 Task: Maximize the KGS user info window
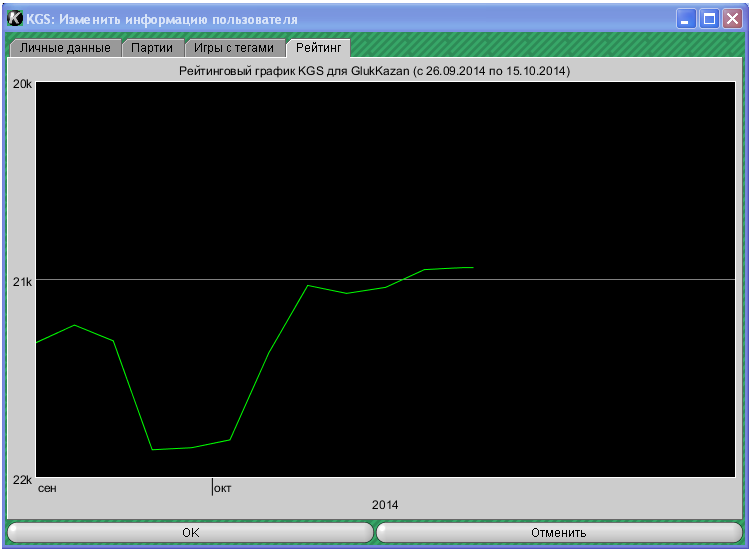tap(709, 19)
